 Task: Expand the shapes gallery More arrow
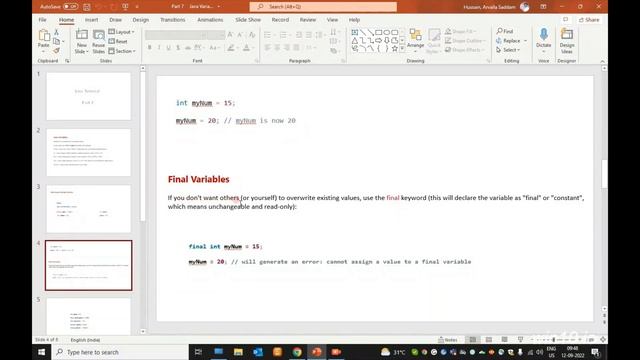[x=402, y=49]
